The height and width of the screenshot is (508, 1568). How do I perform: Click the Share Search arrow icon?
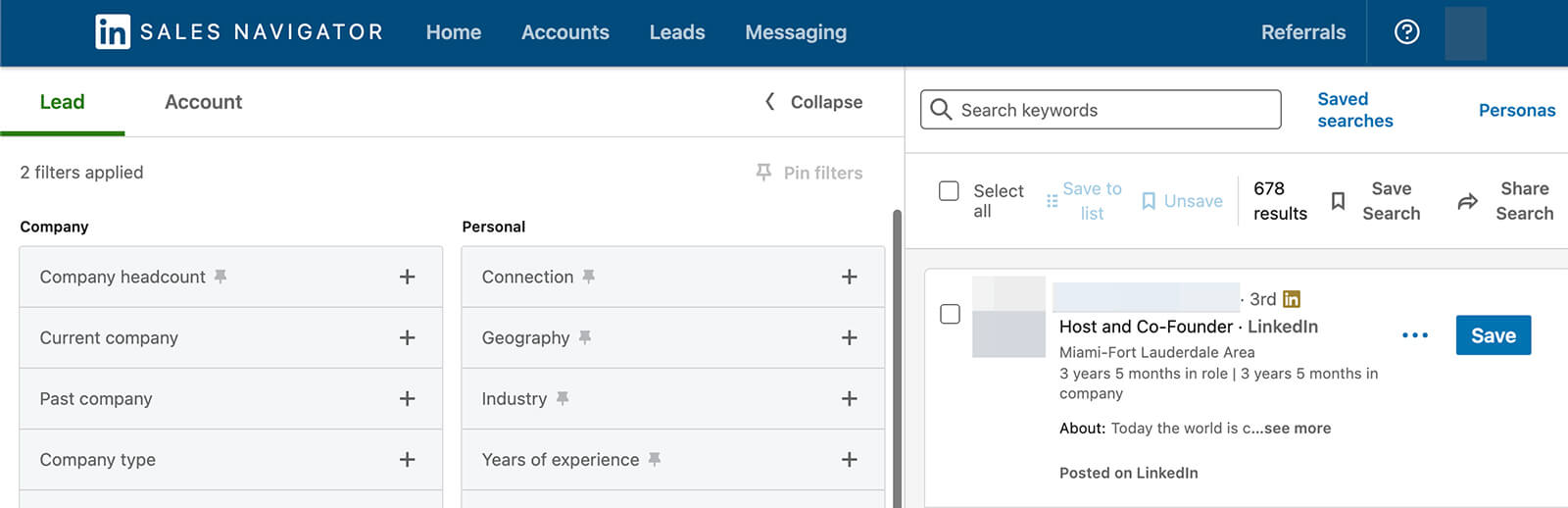[x=1467, y=201]
